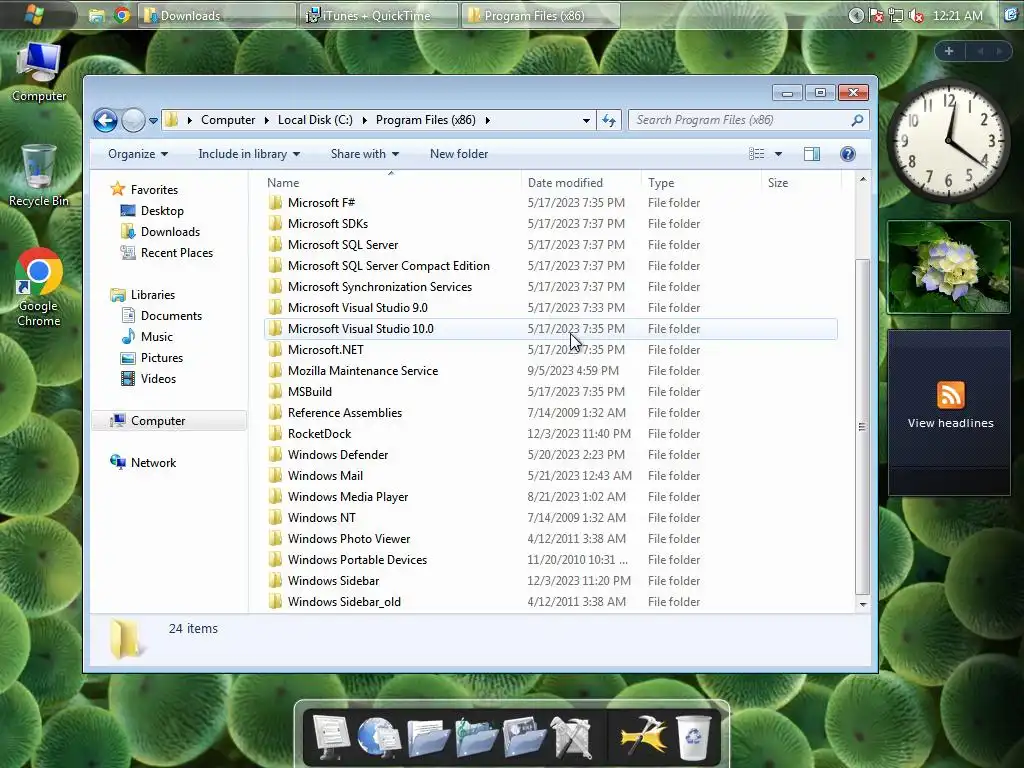1024x768 pixels.
Task: Expand arrow after Program Files (x86) breadcrumb
Action: pos(487,120)
